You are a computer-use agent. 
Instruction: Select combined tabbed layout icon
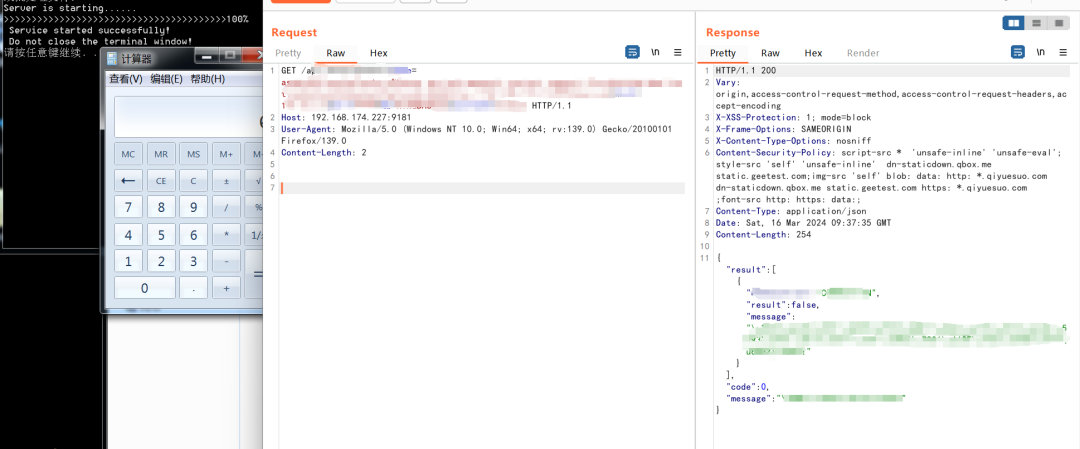(x=1058, y=23)
